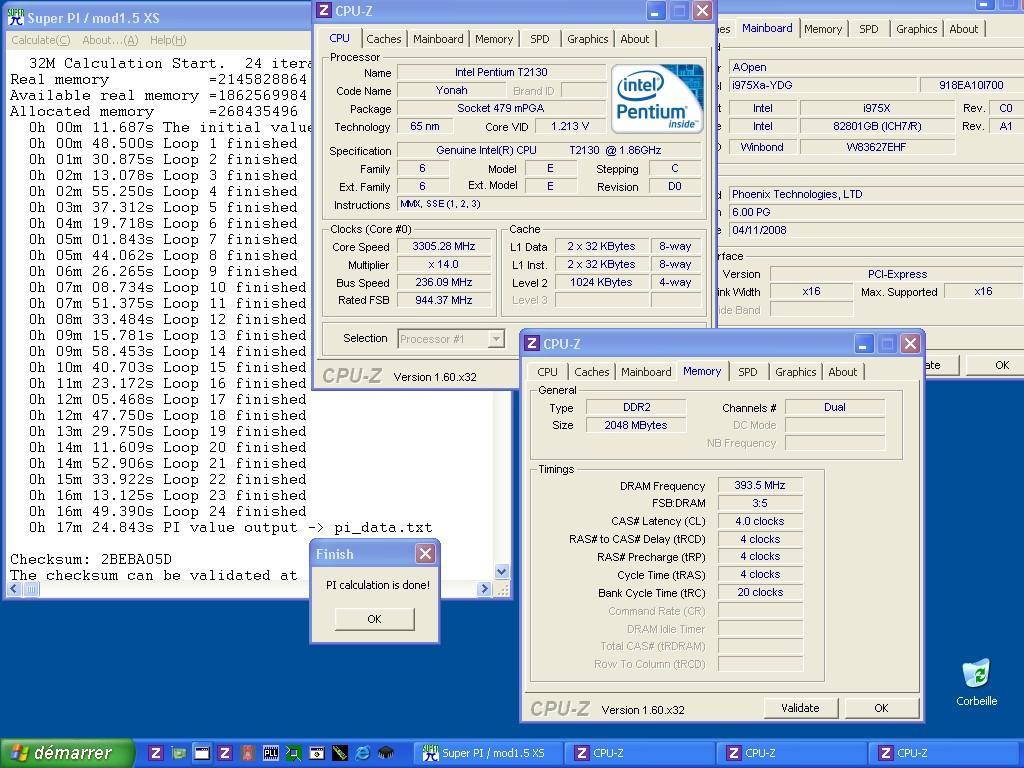Click Loop 24 finished line in Super PI
Image resolution: width=1024 pixels, height=768 pixels.
(x=167, y=511)
